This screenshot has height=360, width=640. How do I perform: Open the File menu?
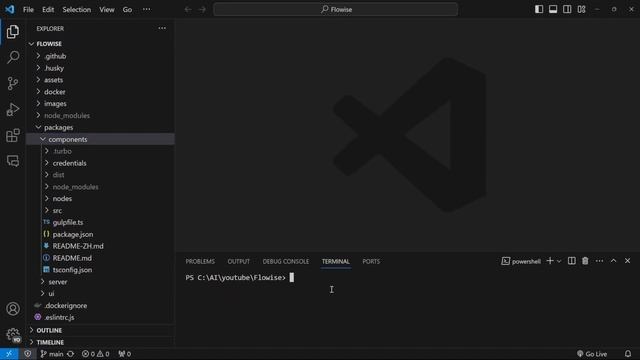point(28,9)
